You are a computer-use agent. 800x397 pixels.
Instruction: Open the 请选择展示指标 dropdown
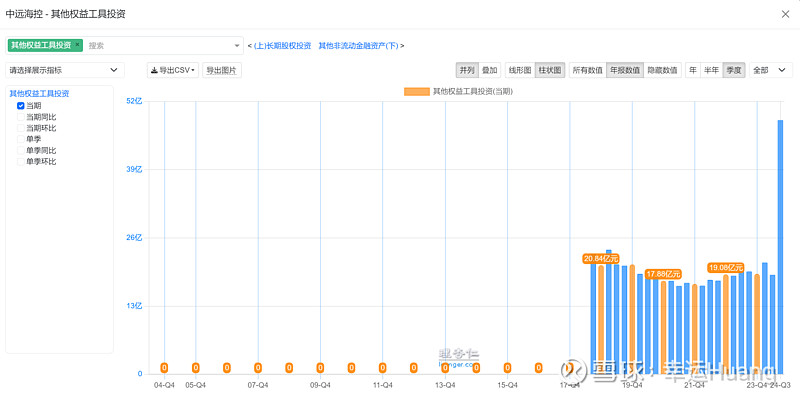(65, 70)
